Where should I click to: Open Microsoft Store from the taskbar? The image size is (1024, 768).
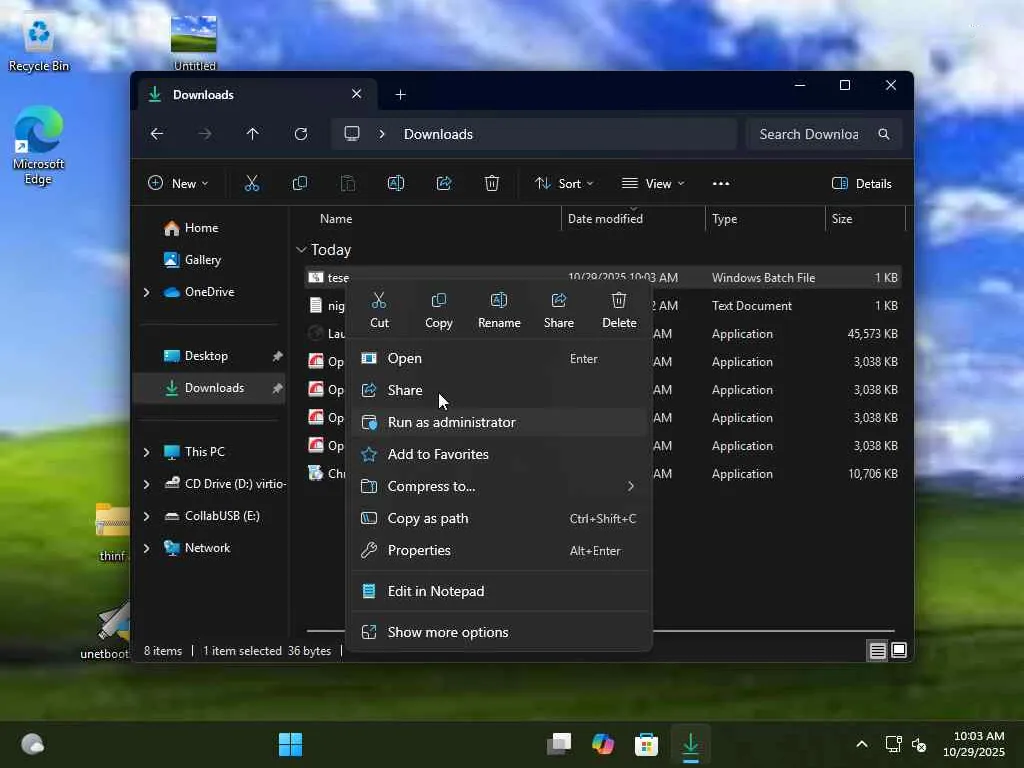(x=646, y=745)
